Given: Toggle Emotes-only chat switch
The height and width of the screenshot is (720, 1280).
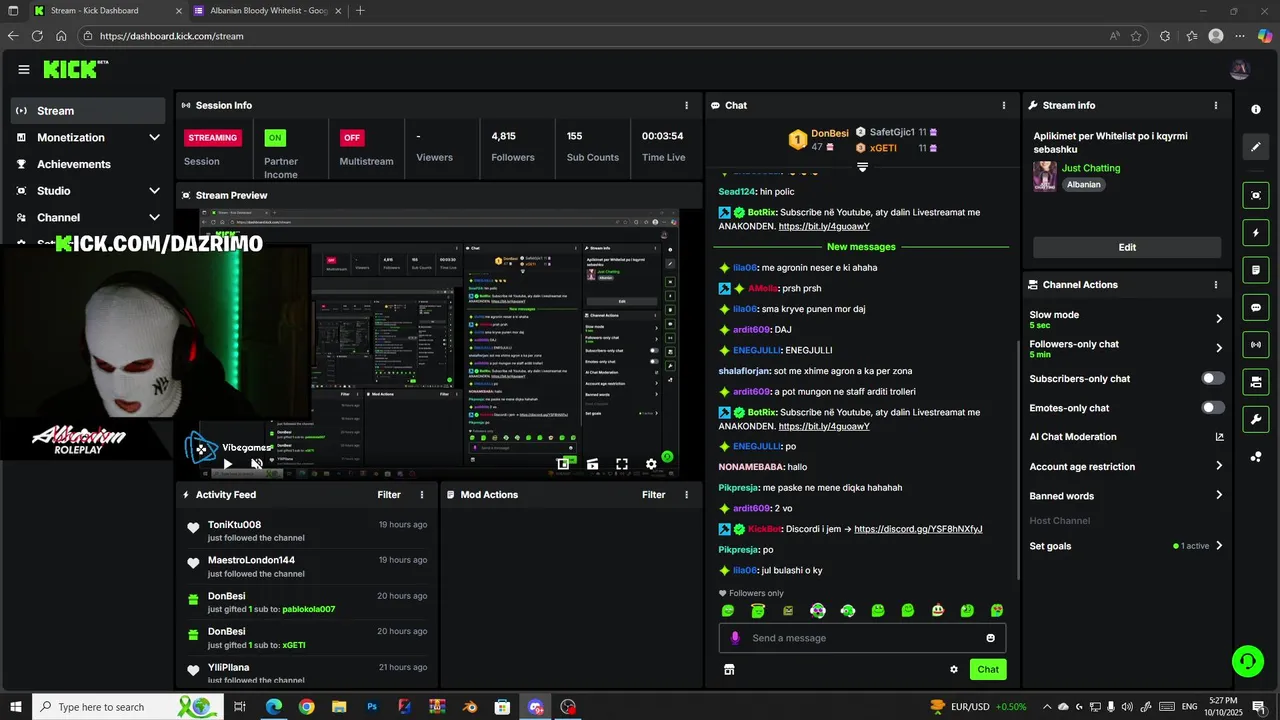Looking at the screenshot, I should (1213, 407).
